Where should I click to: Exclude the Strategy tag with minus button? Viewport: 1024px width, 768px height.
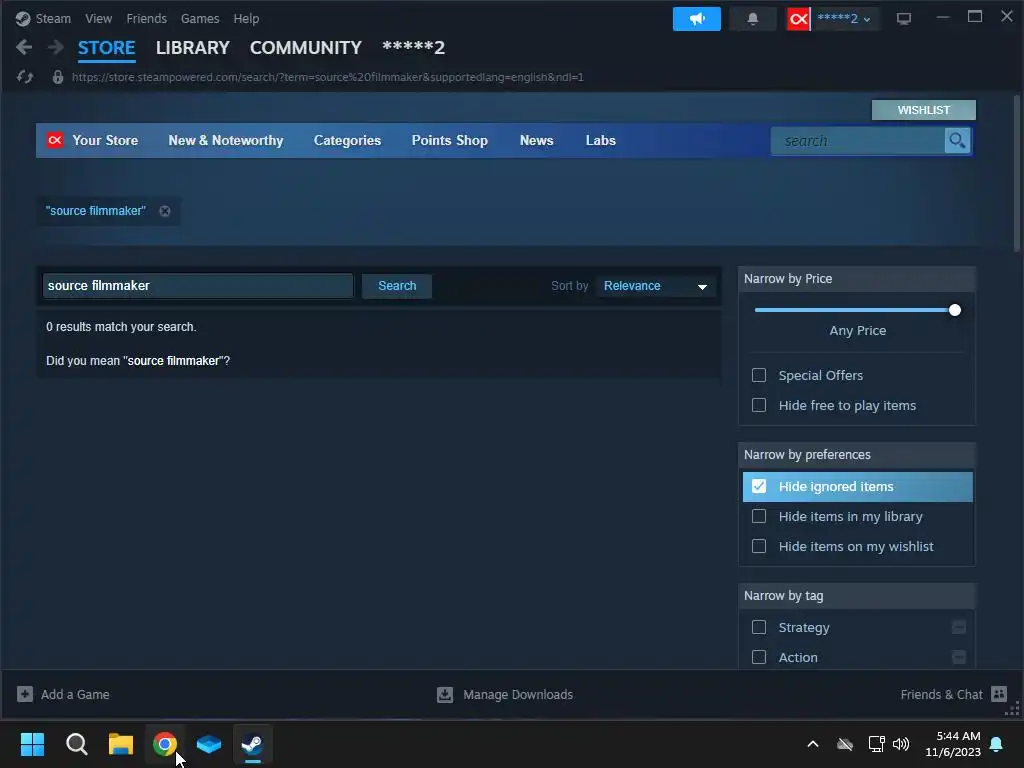(959, 628)
